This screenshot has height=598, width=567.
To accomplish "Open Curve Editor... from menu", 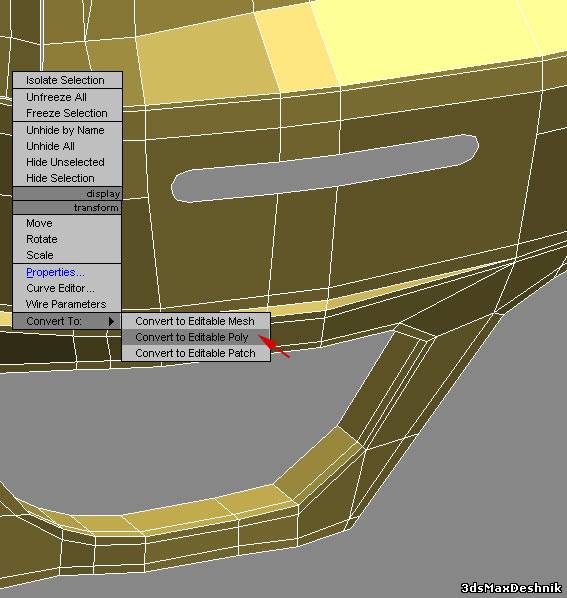I will click(67, 288).
